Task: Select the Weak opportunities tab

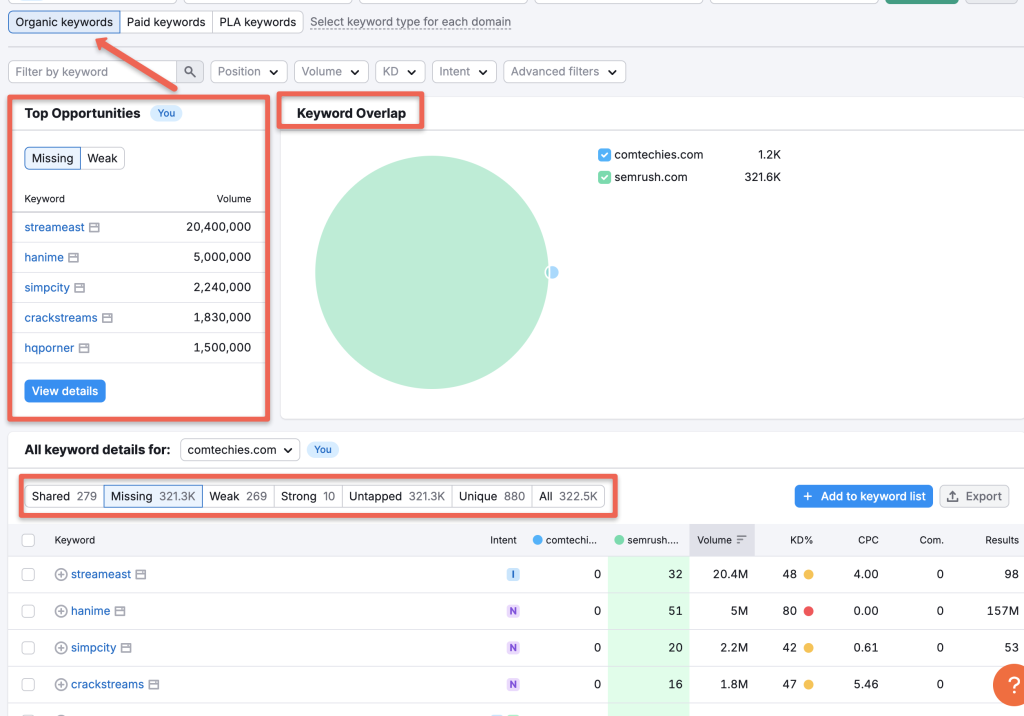Action: [x=104, y=158]
